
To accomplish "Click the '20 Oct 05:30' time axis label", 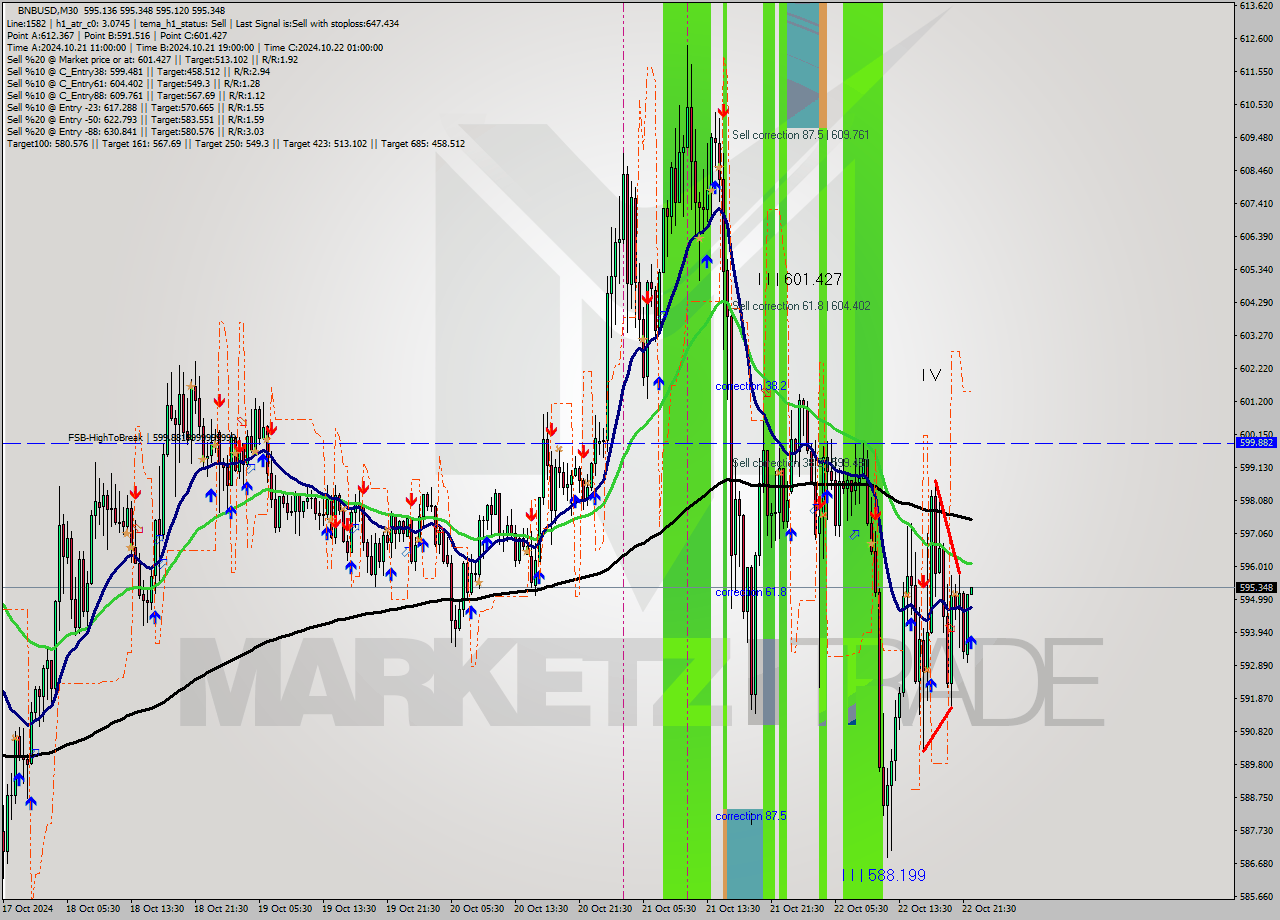I will click(478, 909).
